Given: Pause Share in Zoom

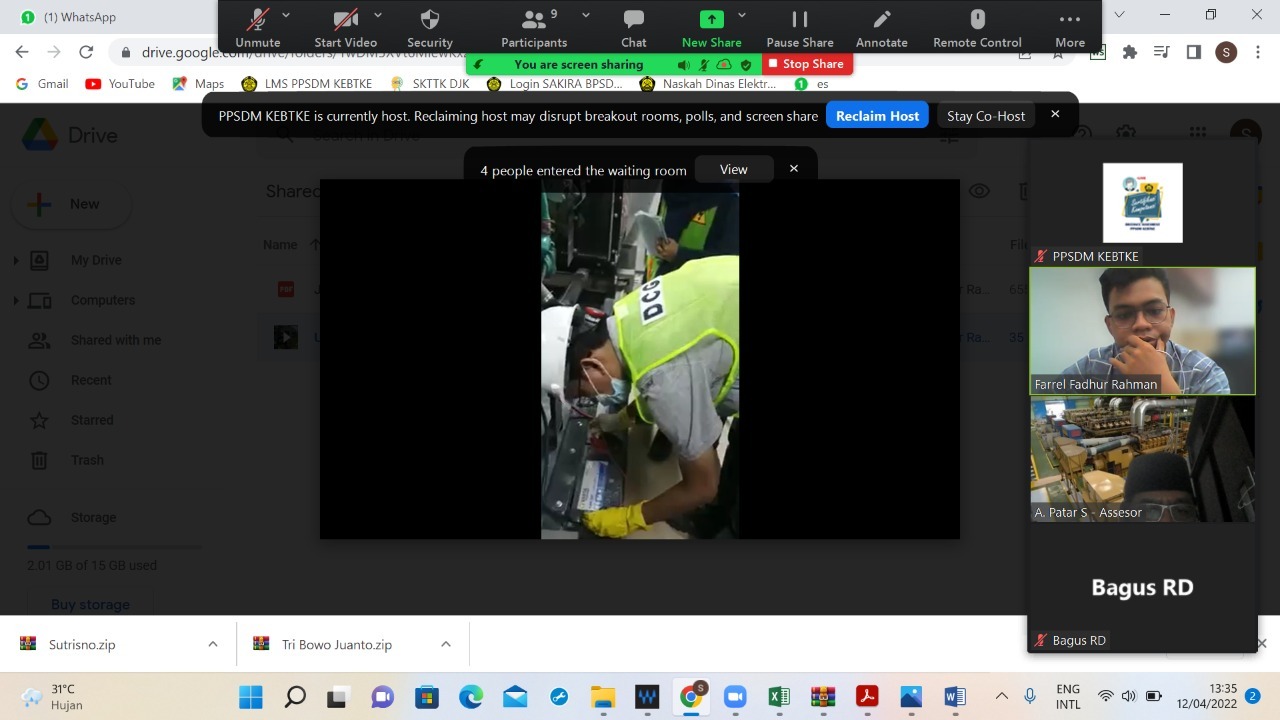Looking at the screenshot, I should (x=800, y=27).
